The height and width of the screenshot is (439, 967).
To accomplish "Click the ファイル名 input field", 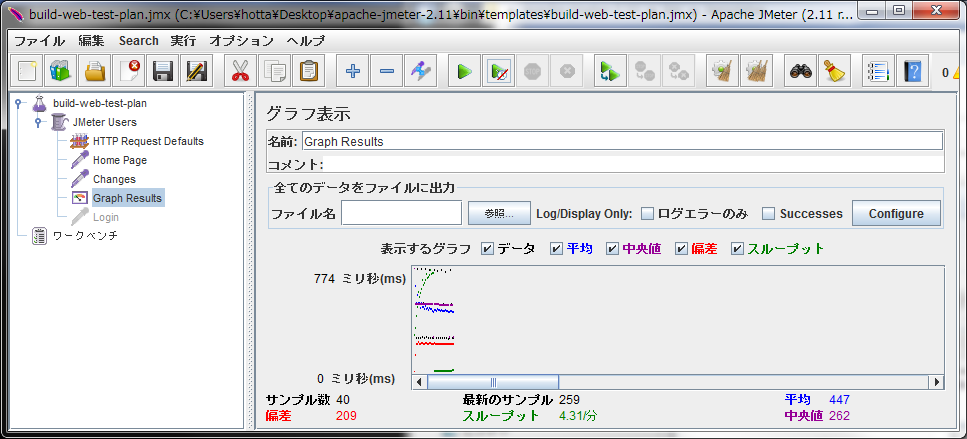I will pos(401,213).
